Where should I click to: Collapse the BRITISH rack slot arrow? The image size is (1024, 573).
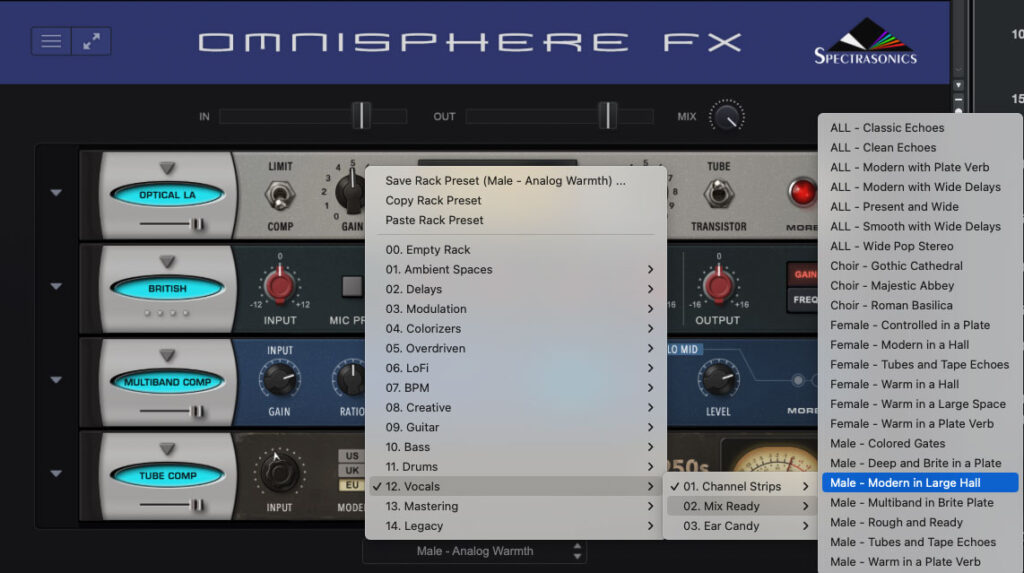[x=56, y=286]
